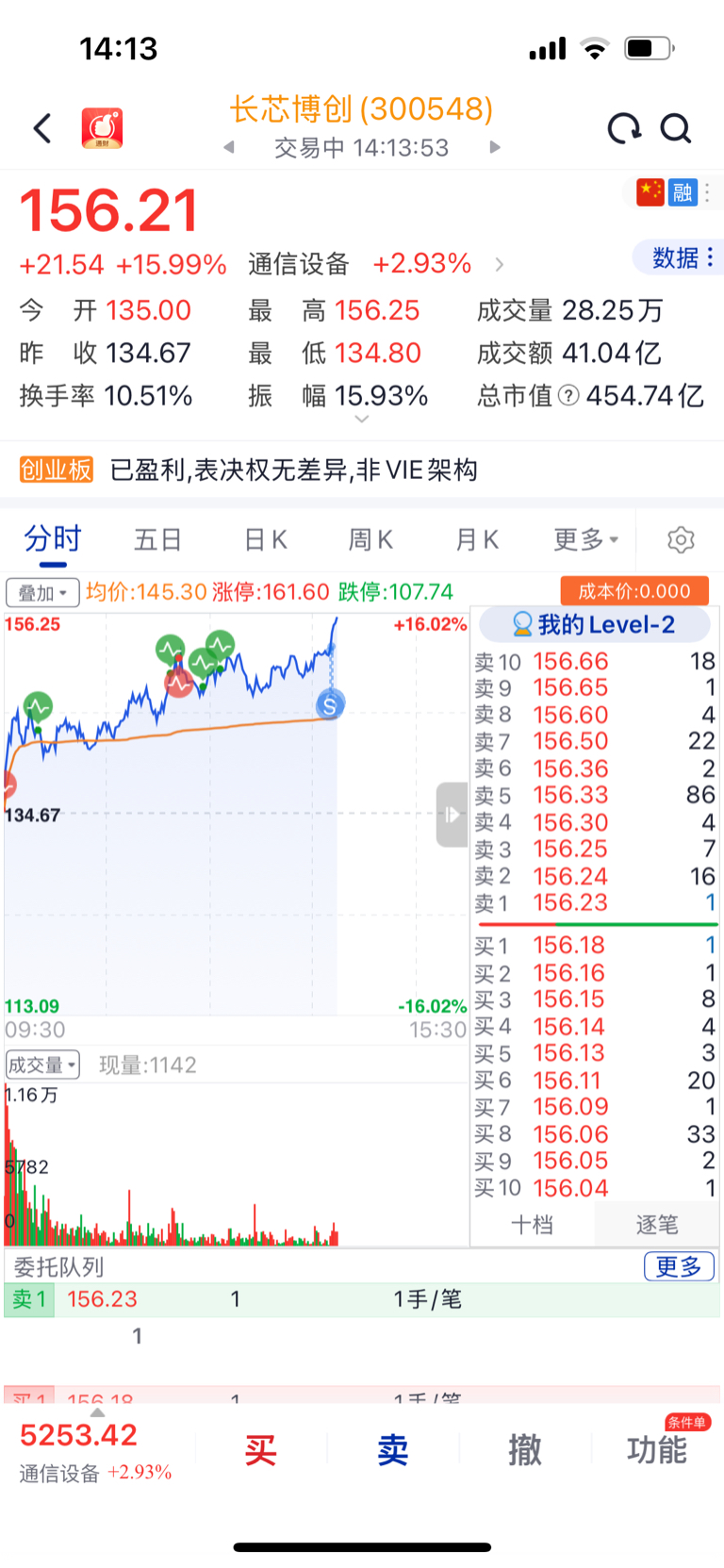Open the three-dot menu beside 融 badge

click(x=708, y=192)
